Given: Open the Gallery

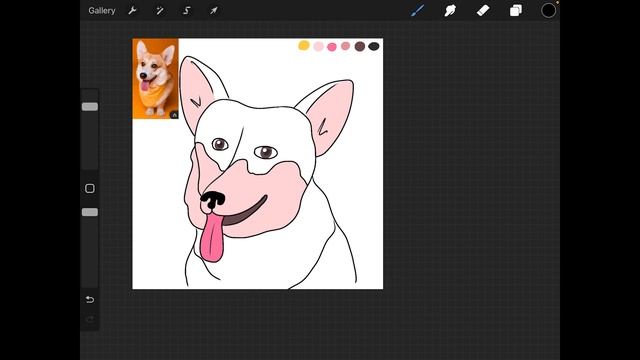Looking at the screenshot, I should (x=102, y=11).
